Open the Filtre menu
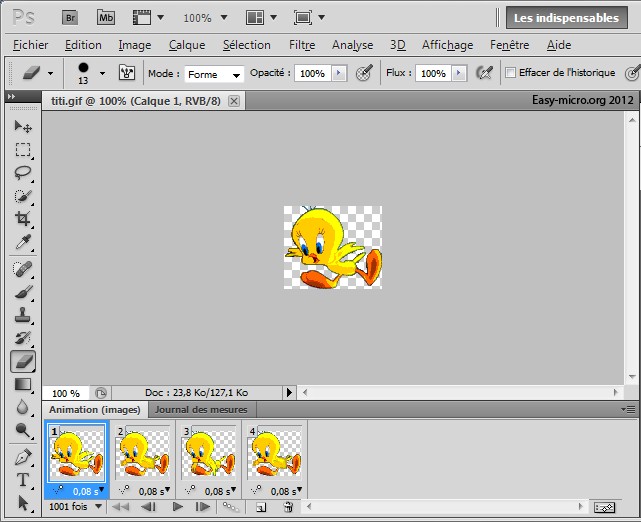The height and width of the screenshot is (522, 641). click(x=302, y=45)
